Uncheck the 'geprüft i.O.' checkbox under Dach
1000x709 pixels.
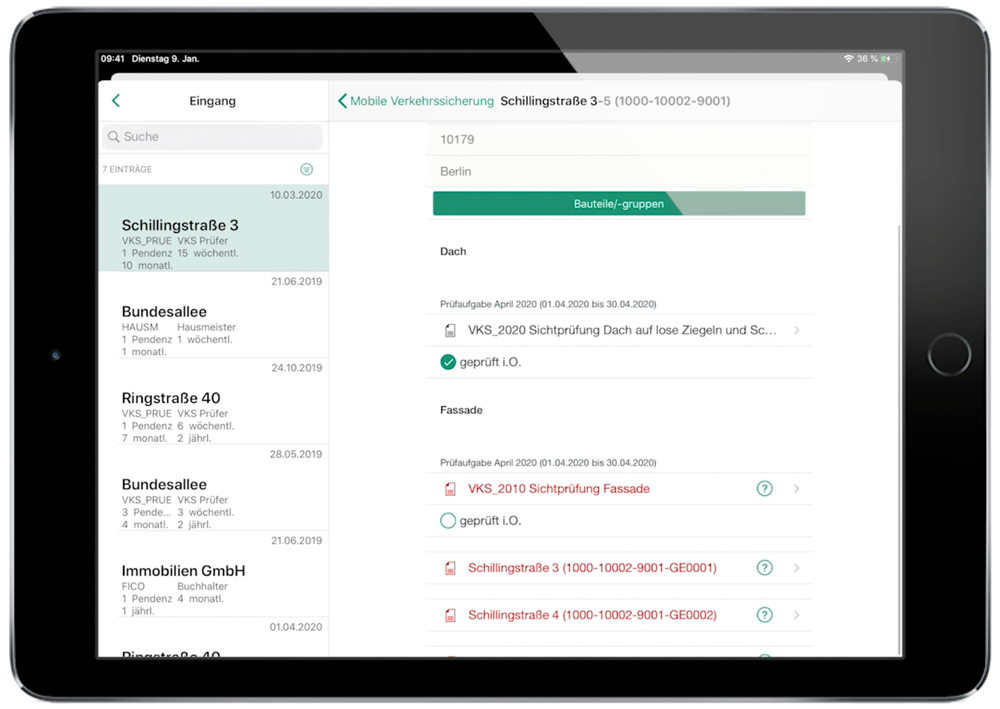click(x=448, y=362)
